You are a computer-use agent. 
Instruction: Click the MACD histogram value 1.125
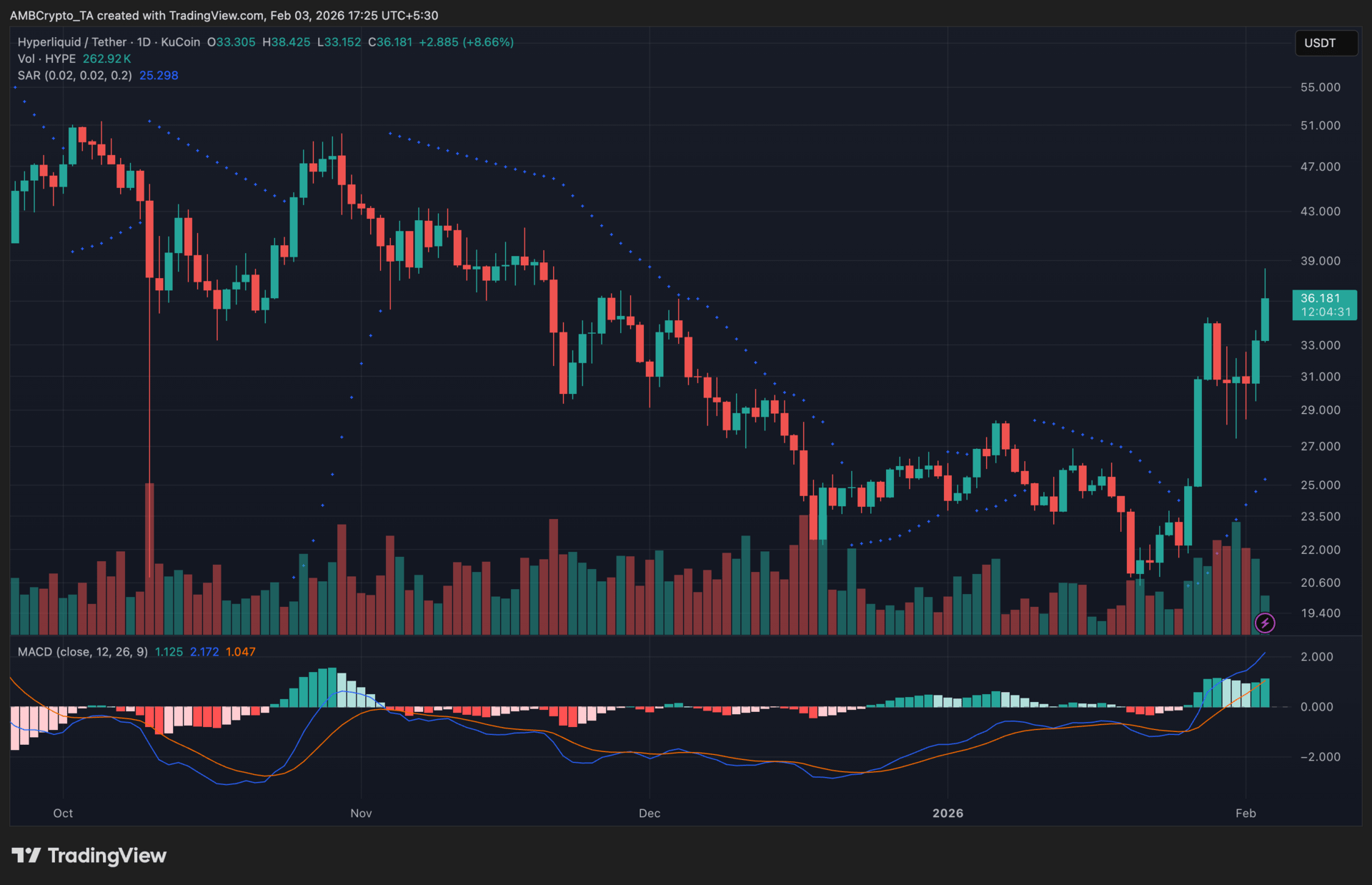(169, 652)
